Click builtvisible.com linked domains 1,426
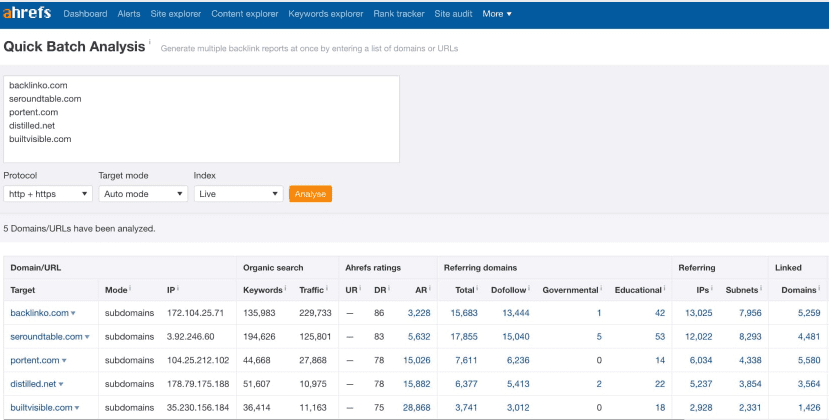 point(809,407)
